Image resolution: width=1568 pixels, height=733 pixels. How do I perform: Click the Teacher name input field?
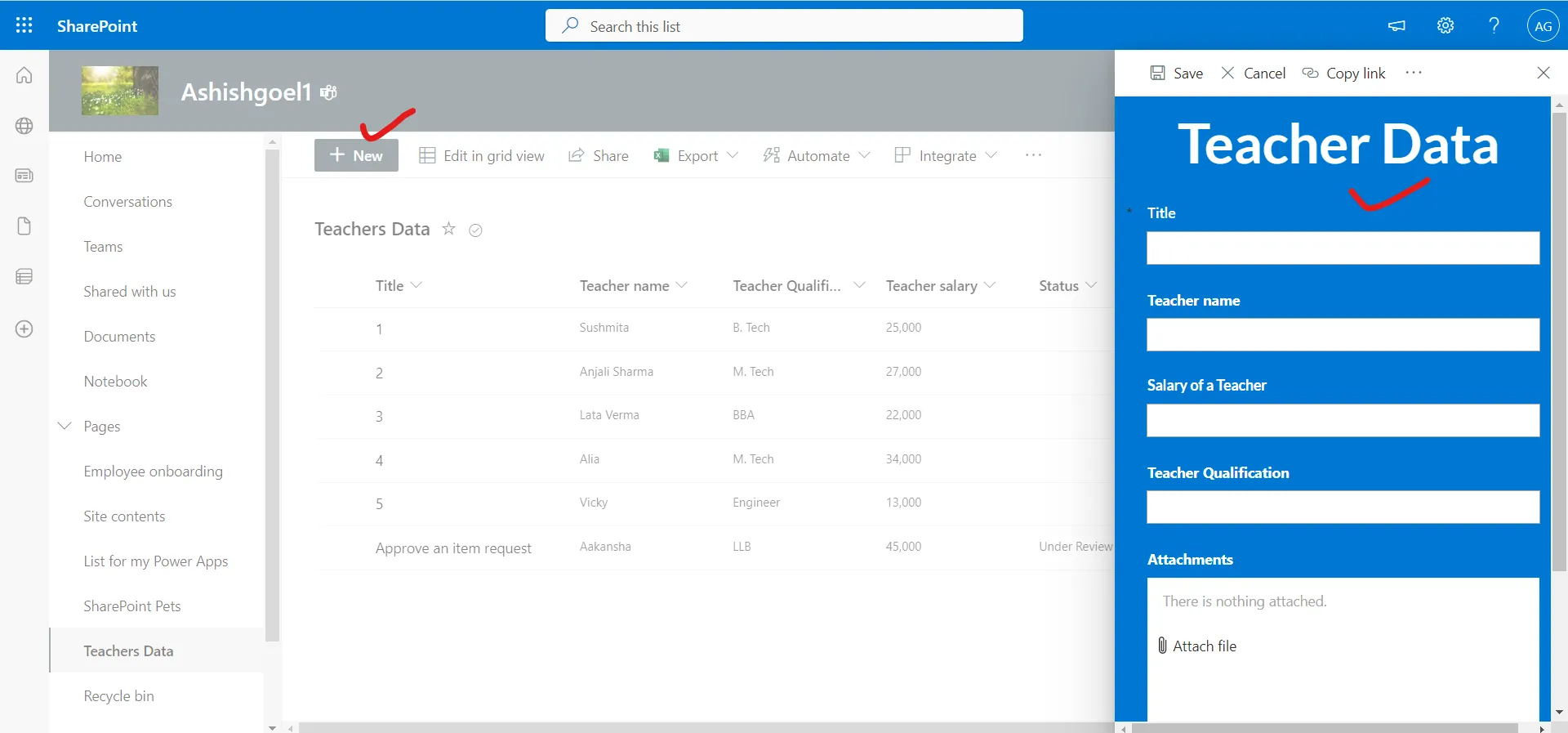1343,334
